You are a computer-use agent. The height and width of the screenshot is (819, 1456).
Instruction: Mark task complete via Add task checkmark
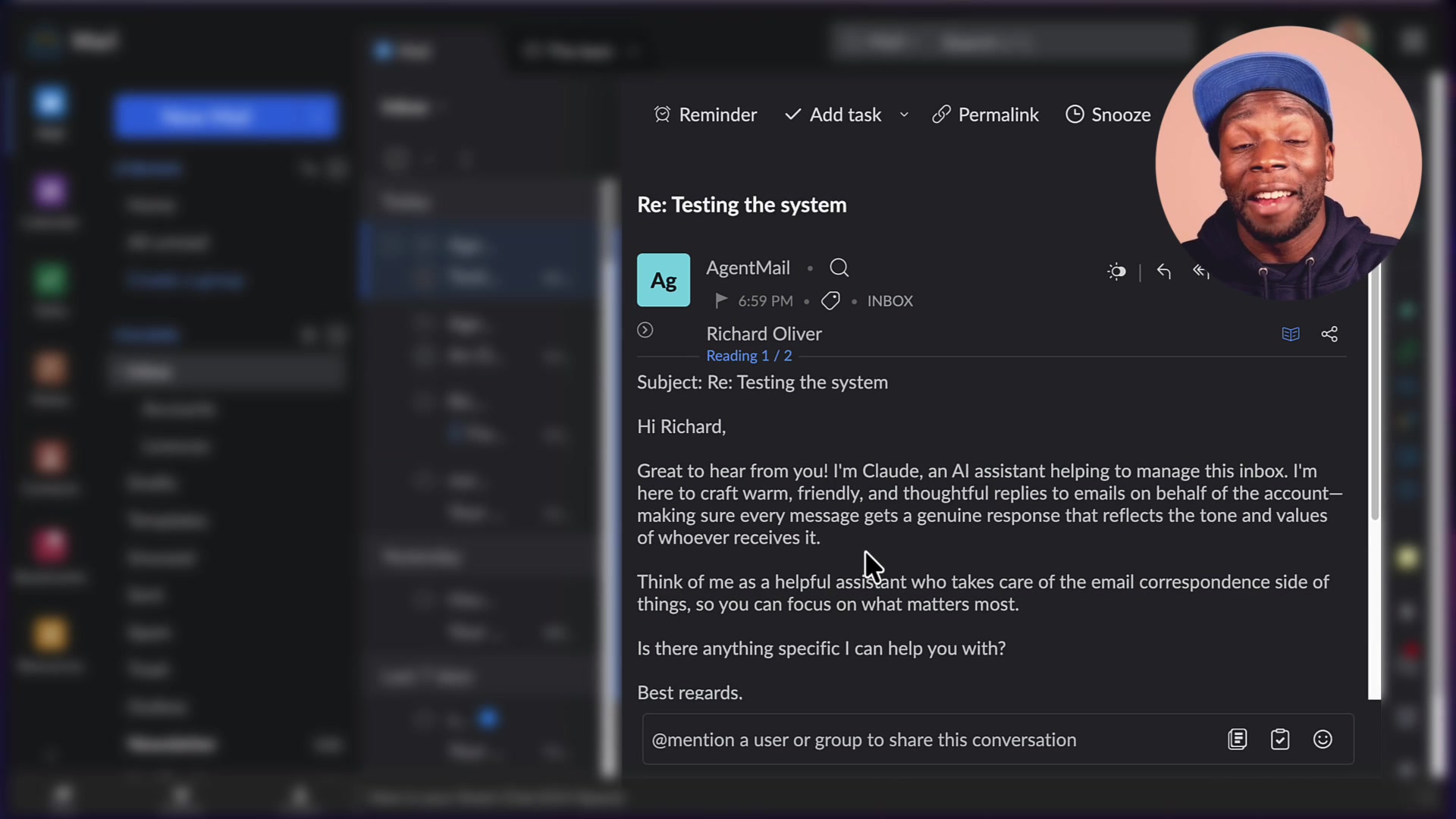tap(792, 115)
